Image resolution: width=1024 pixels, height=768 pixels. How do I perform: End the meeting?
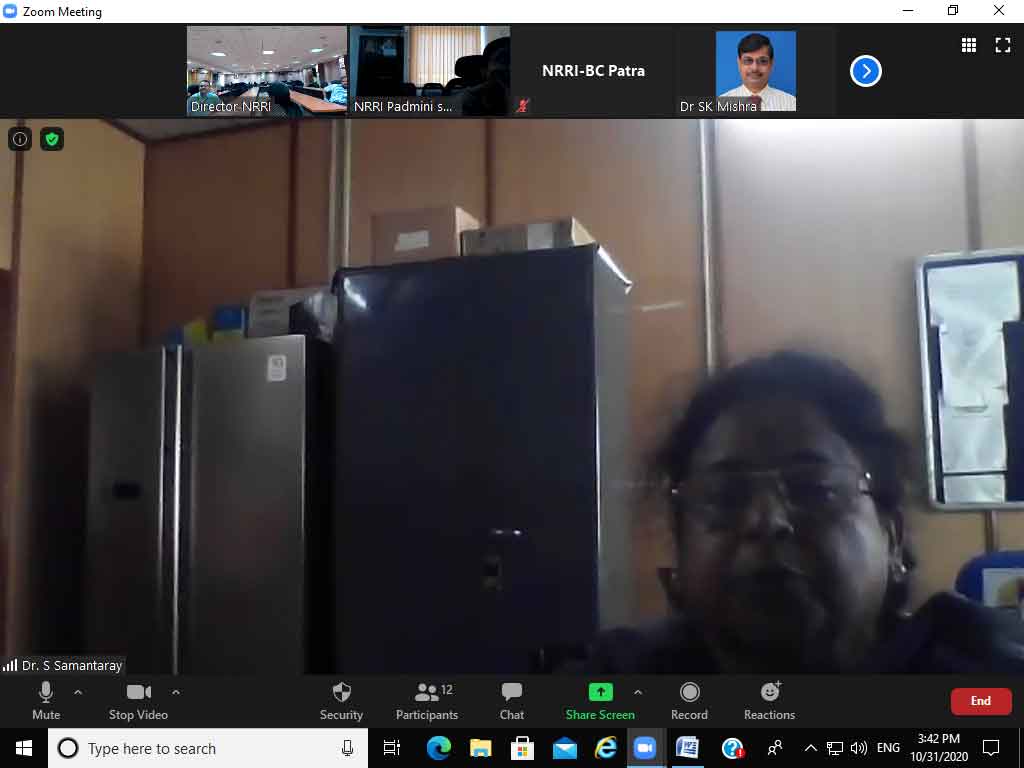(x=980, y=701)
